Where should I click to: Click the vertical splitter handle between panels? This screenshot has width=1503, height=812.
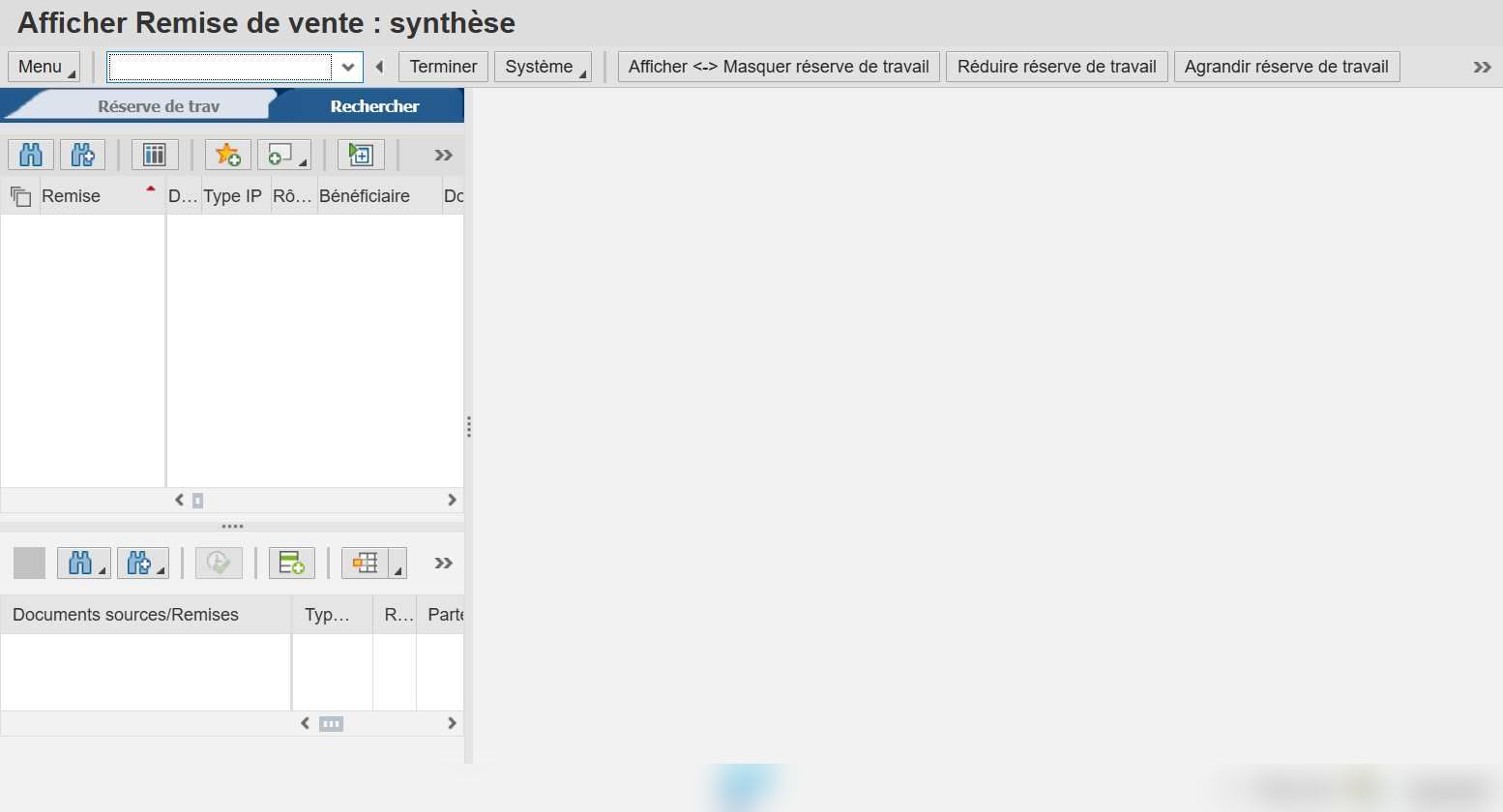click(x=469, y=427)
